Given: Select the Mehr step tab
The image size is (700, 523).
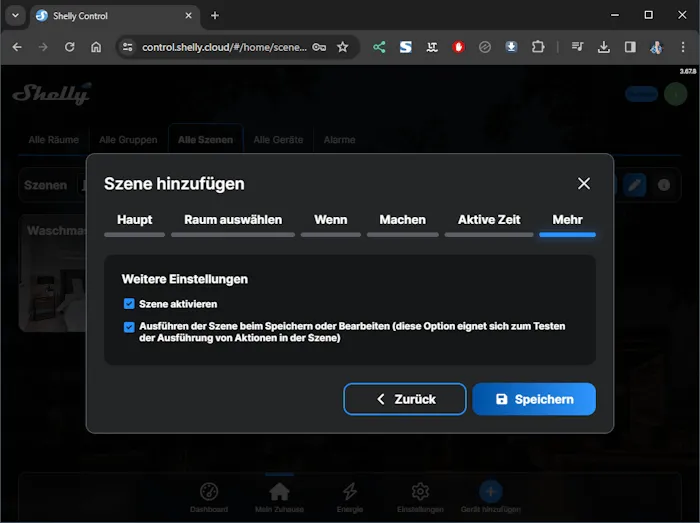Looking at the screenshot, I should click(x=567, y=220).
